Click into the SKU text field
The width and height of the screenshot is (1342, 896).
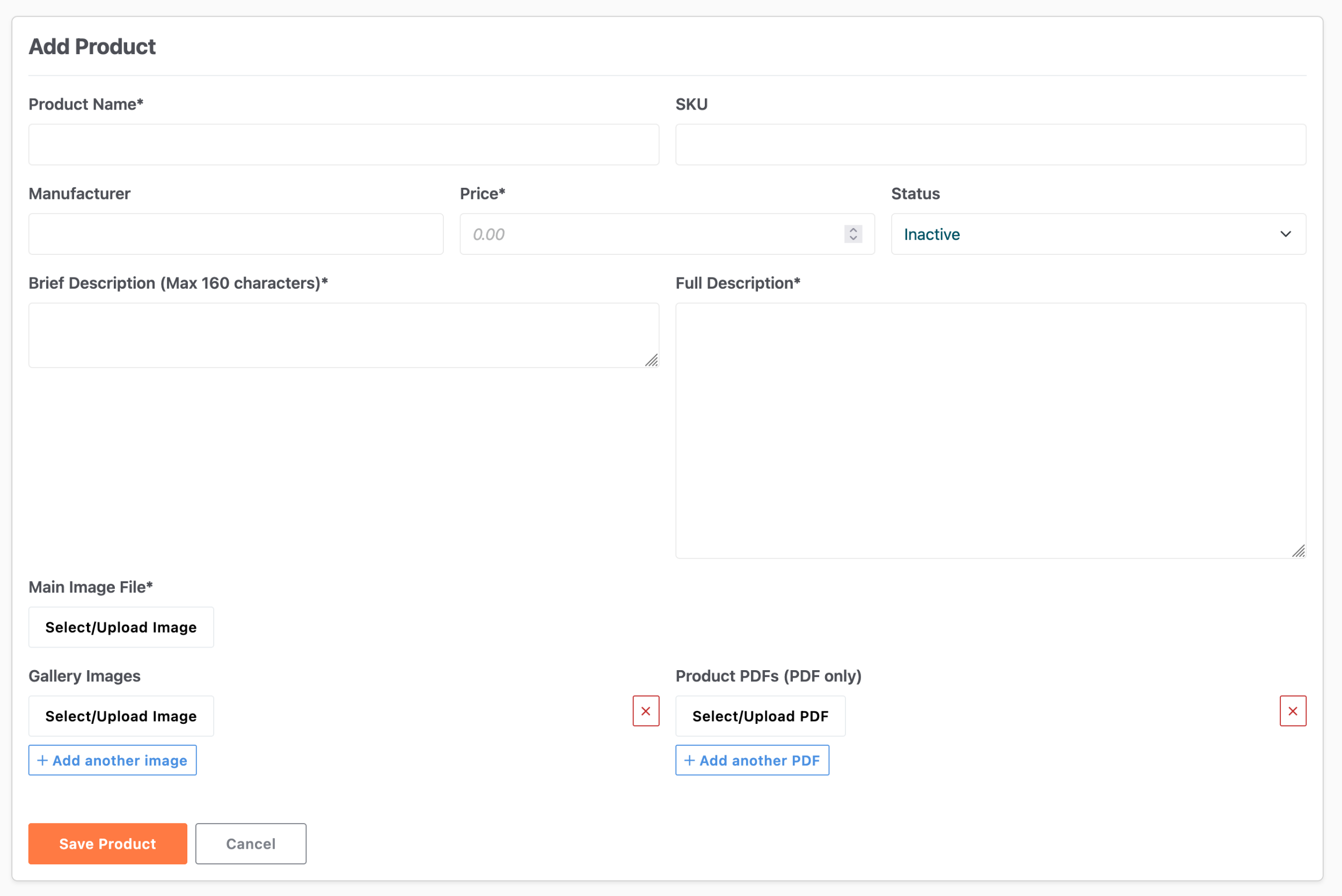[x=990, y=144]
